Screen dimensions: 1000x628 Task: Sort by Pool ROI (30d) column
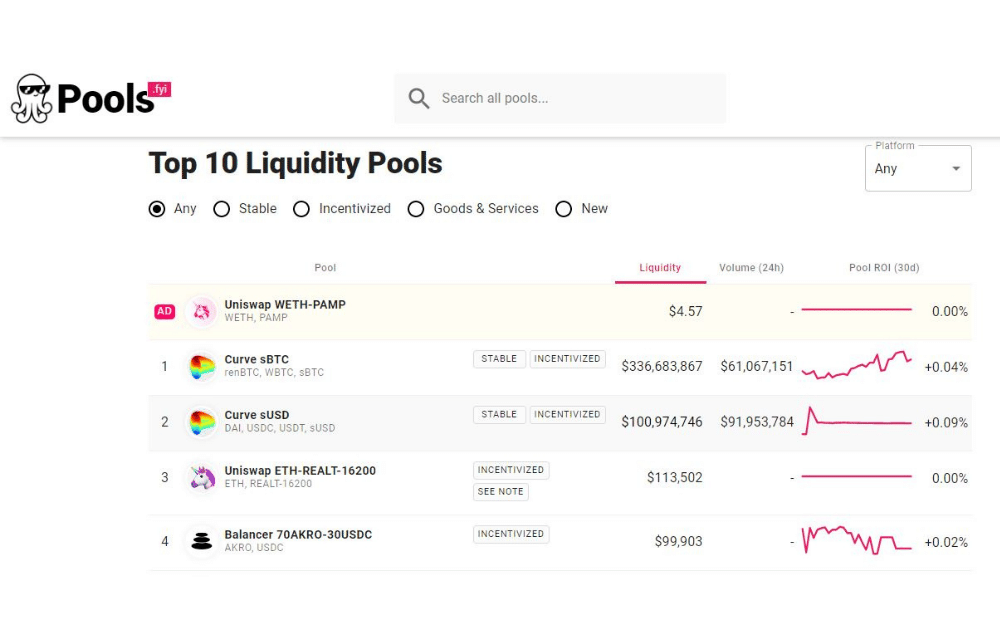pyautogui.click(x=884, y=268)
